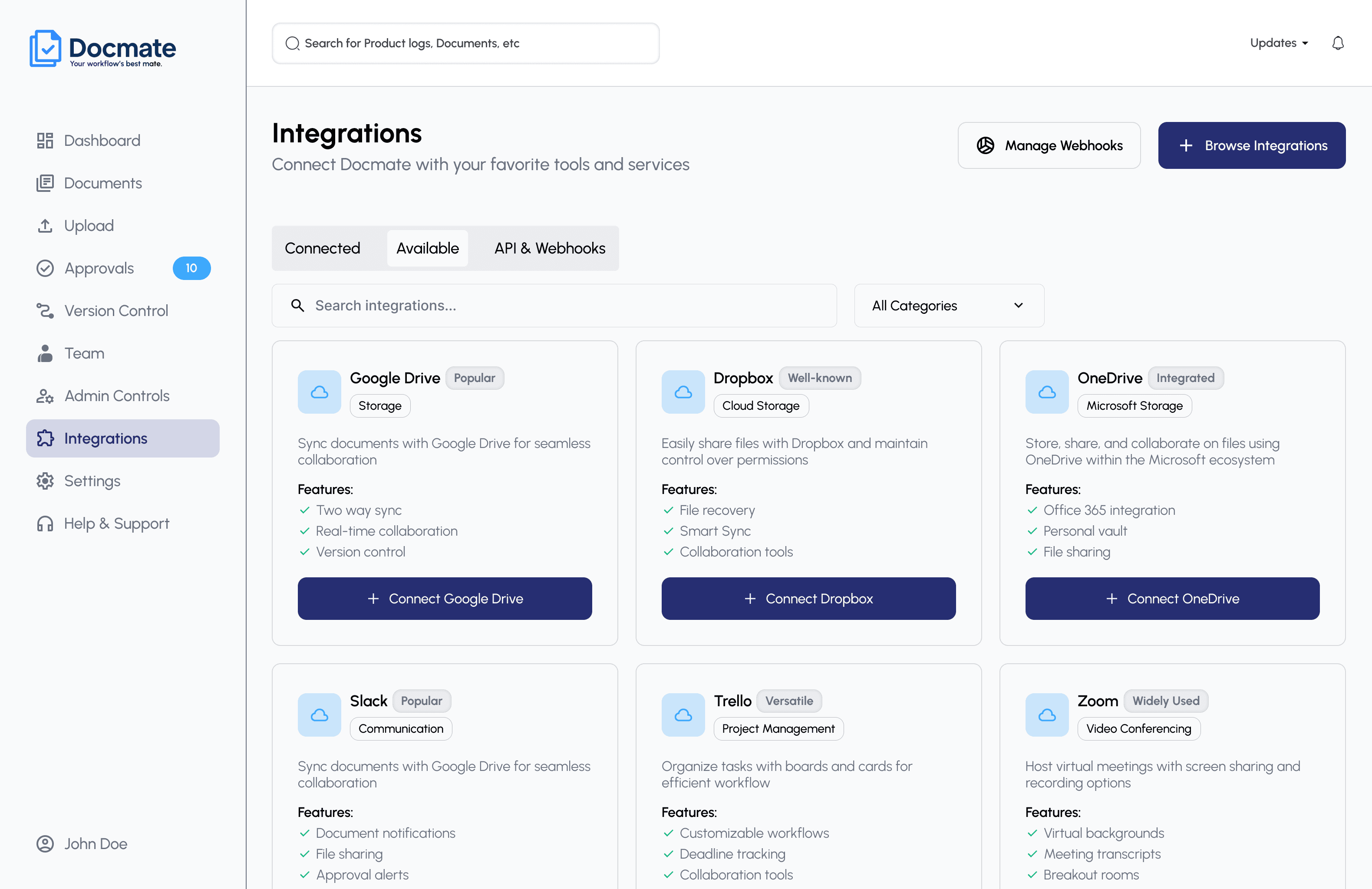Click the Browse Integrations button
1372x889 pixels.
[x=1252, y=145]
